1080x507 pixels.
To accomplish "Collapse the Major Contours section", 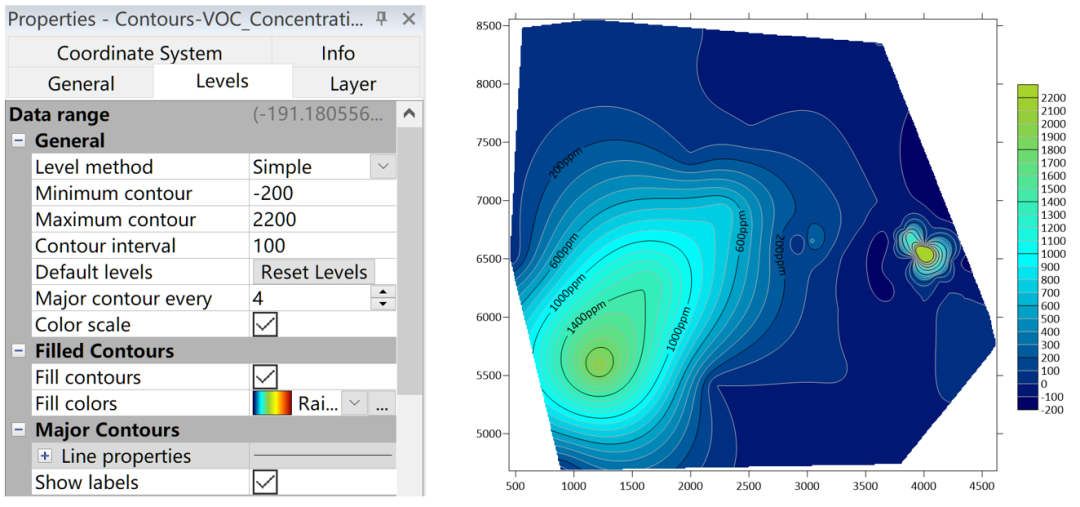I will (x=19, y=430).
